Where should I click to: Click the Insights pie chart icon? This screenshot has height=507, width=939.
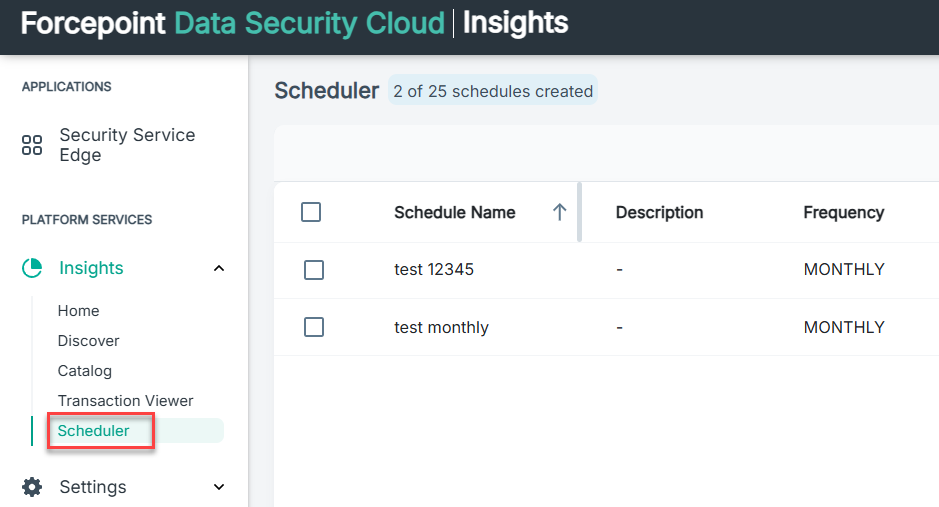32,268
